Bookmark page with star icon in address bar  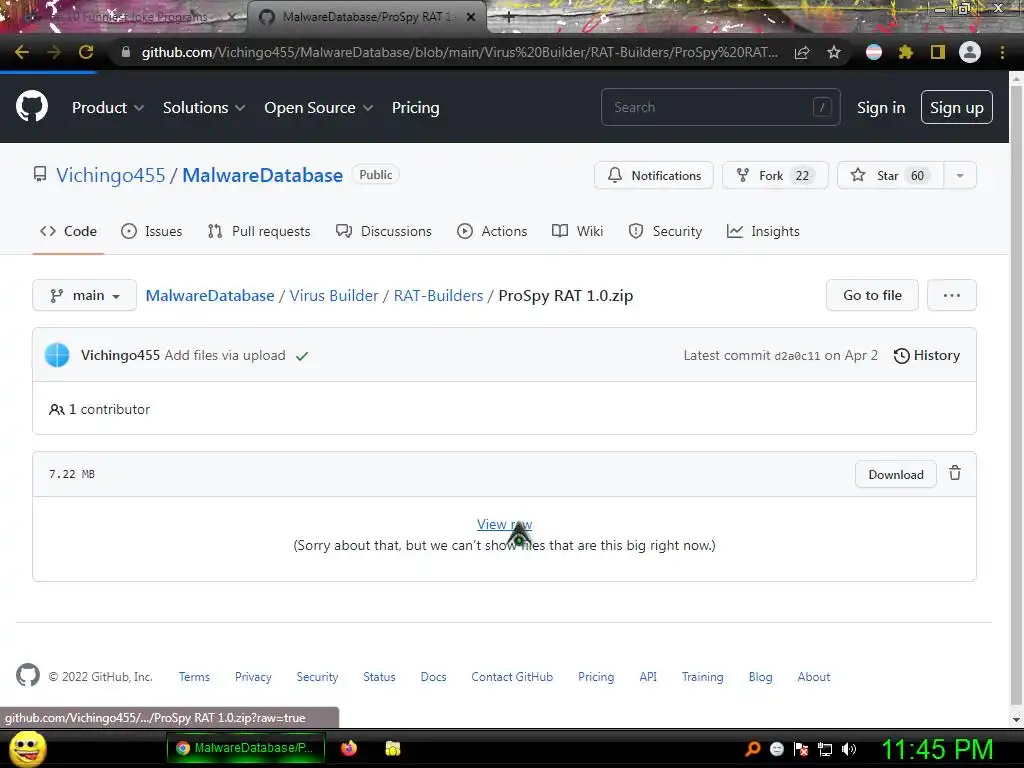click(834, 52)
